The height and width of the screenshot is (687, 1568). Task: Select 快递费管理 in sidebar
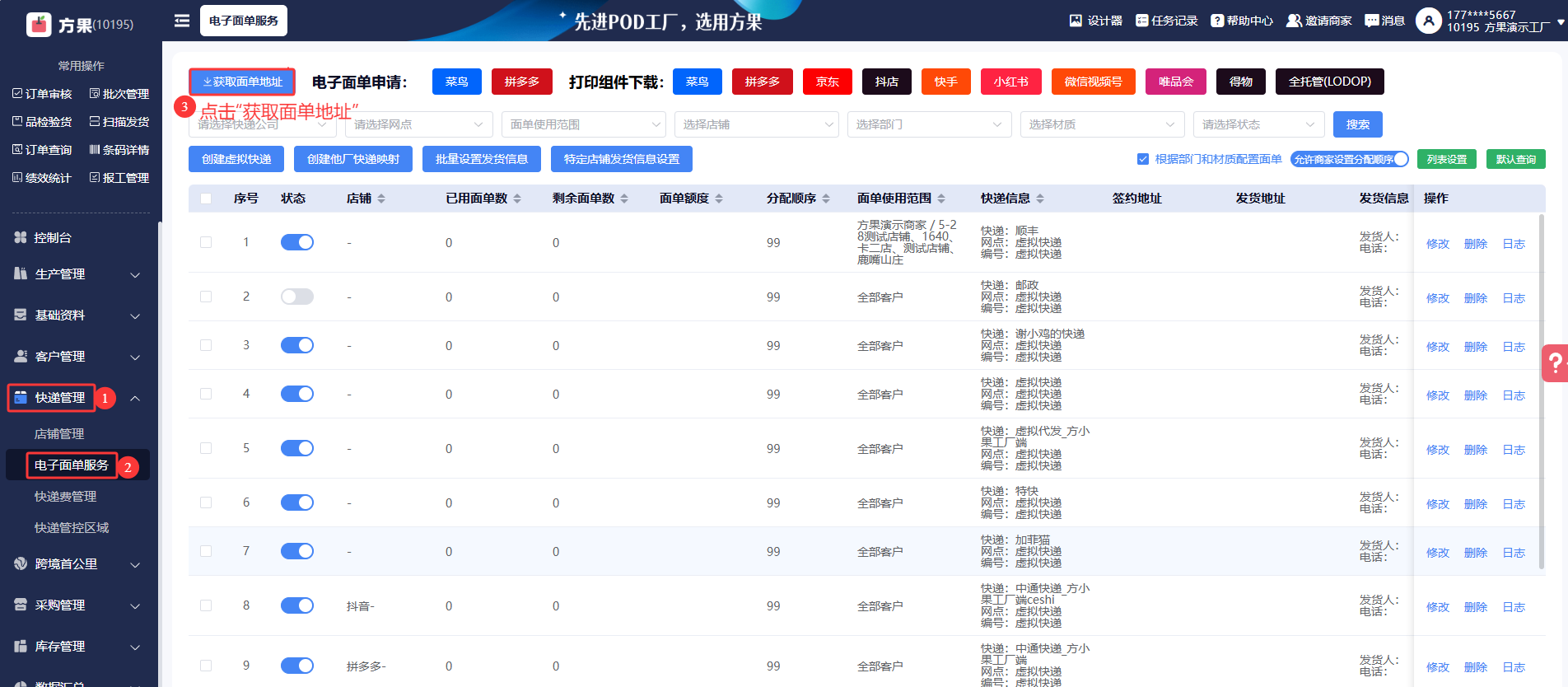click(66, 497)
